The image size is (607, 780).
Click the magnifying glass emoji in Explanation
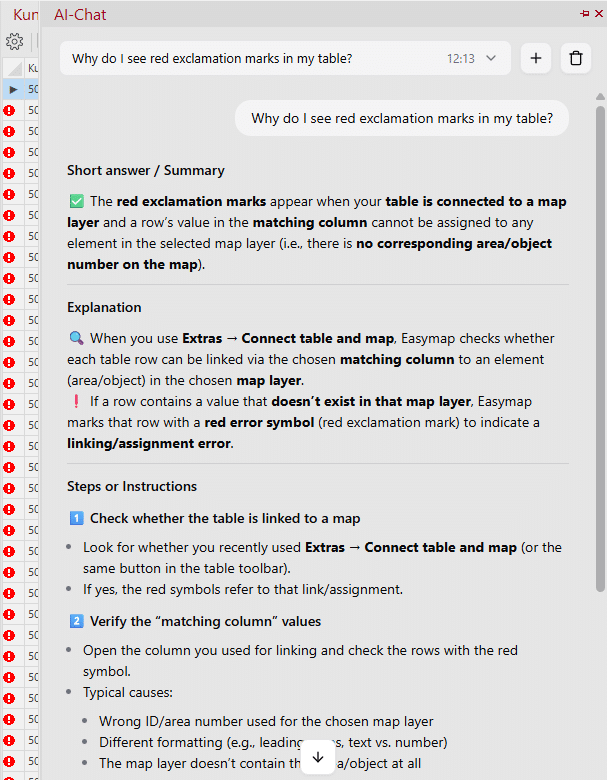77,338
